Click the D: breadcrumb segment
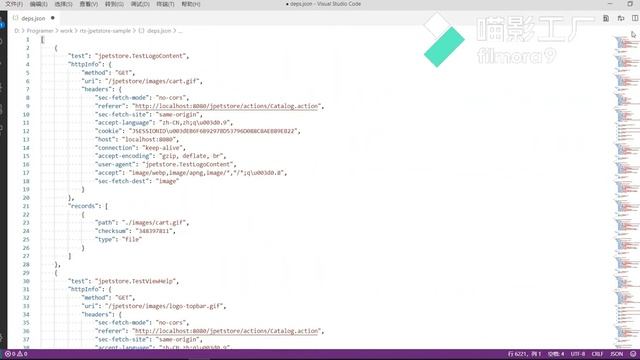The image size is (640, 360). pyautogui.click(x=17, y=31)
